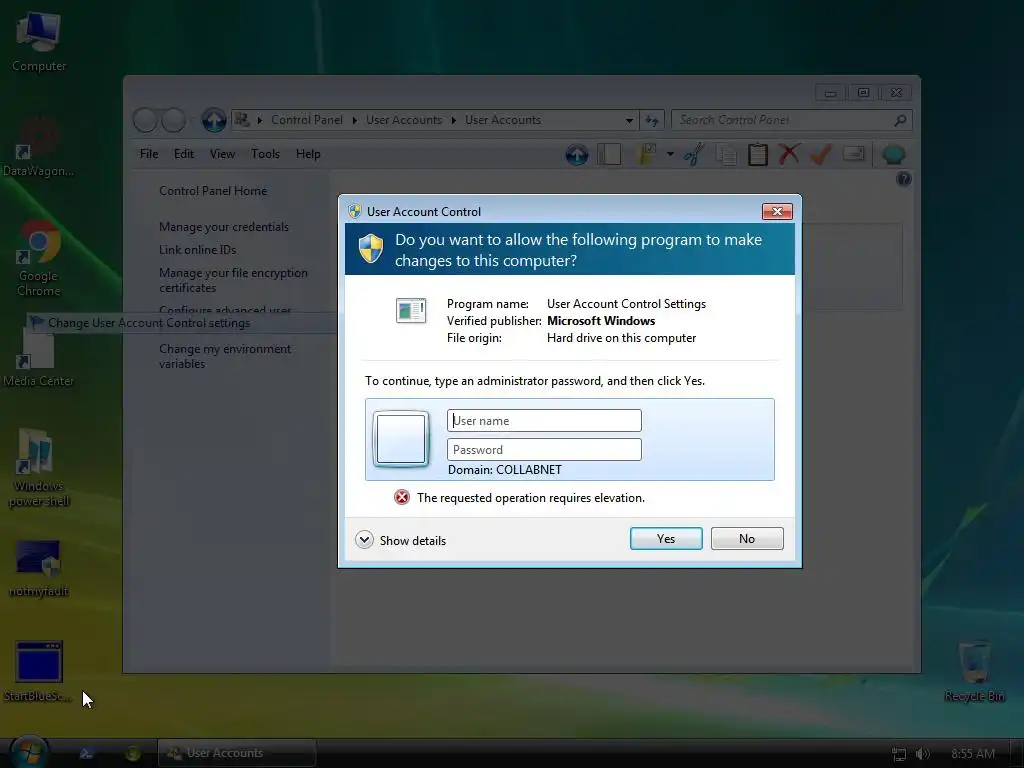Click Yes in the User Account Control dialog
The image size is (1024, 768).
pyautogui.click(x=665, y=539)
